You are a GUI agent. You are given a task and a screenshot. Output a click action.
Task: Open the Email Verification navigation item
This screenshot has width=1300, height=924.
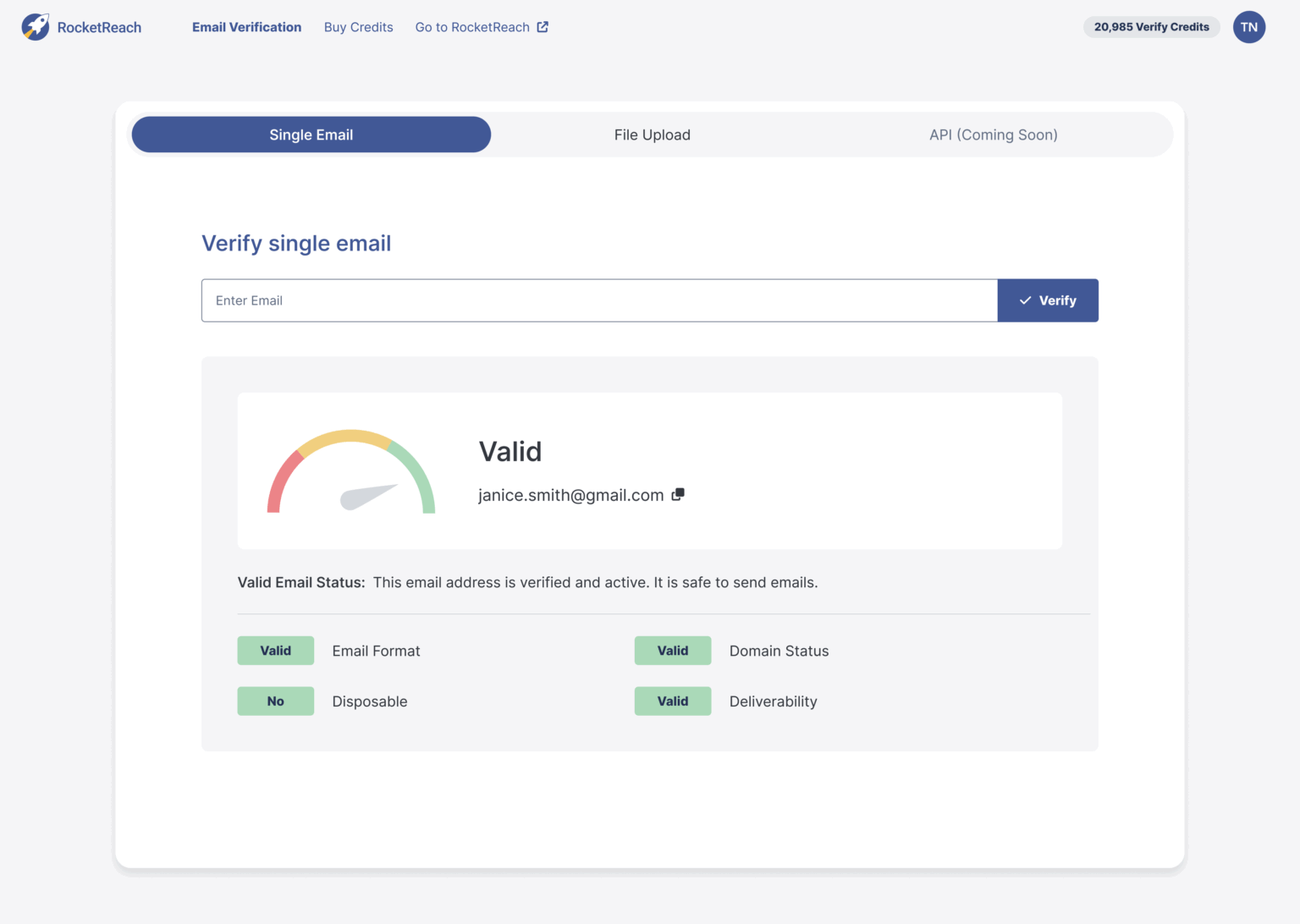[x=246, y=26]
